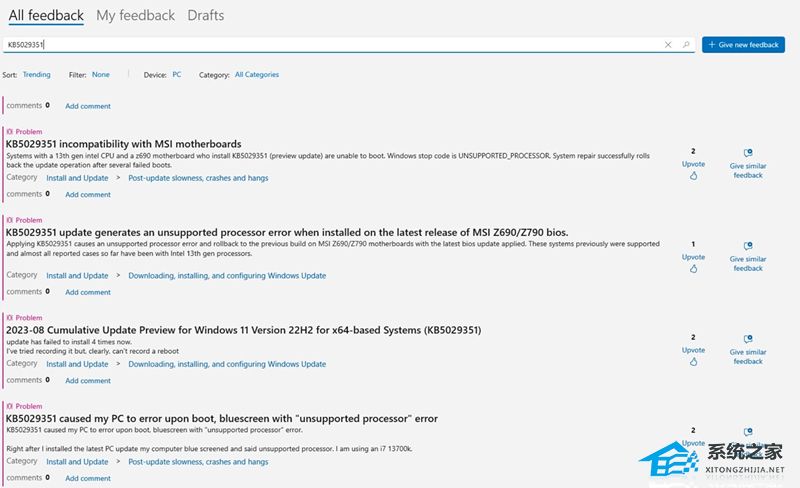Image resolution: width=800 pixels, height=488 pixels.
Task: Open 'Post-update slowness, crashes and hangs' category link
Action: click(x=198, y=178)
